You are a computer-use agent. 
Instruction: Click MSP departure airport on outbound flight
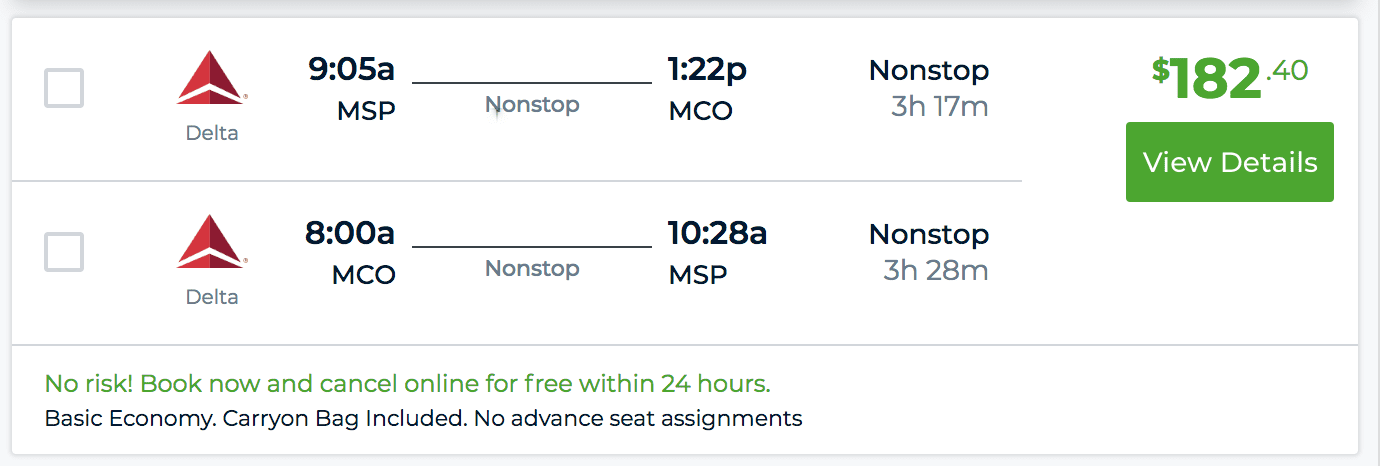coord(366,110)
